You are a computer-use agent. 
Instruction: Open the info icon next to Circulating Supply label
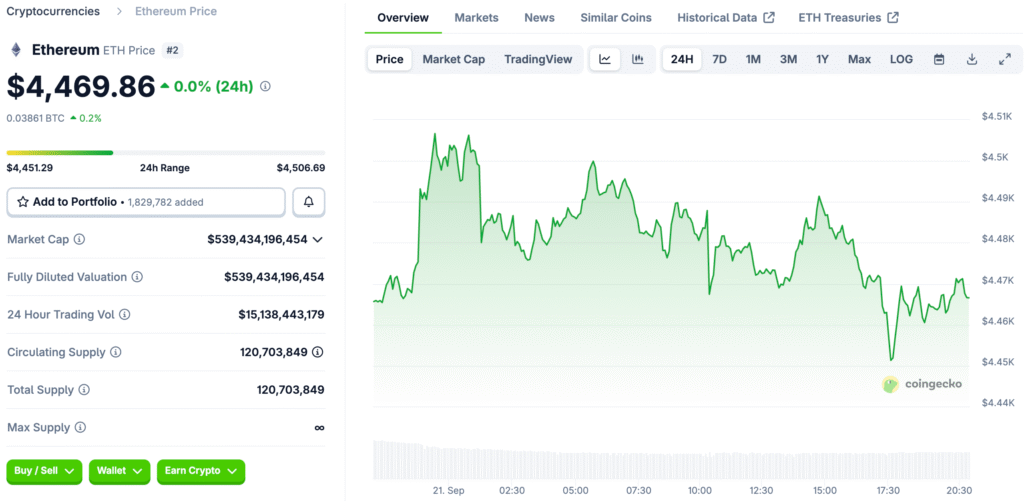tap(116, 352)
